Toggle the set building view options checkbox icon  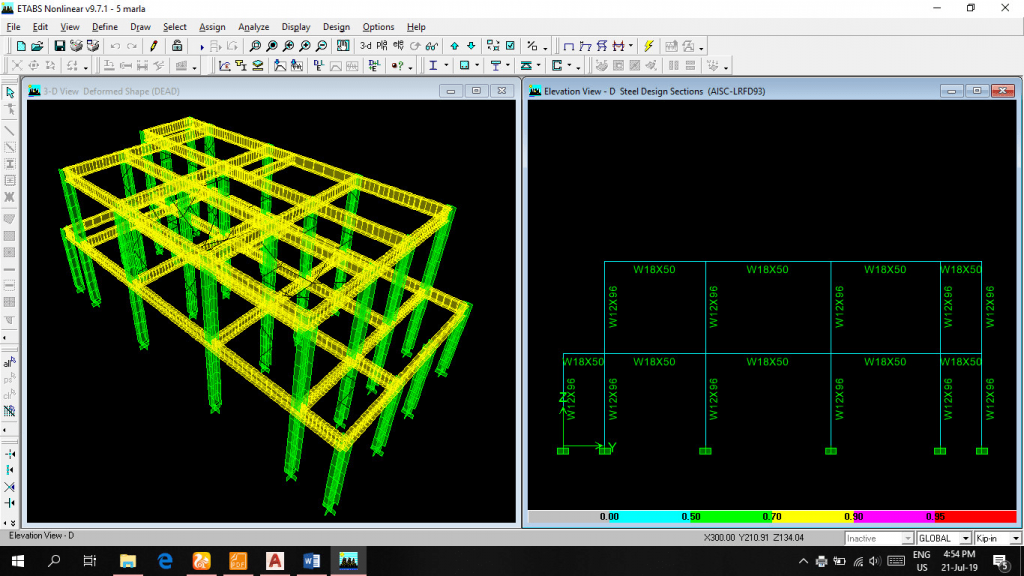[x=510, y=46]
